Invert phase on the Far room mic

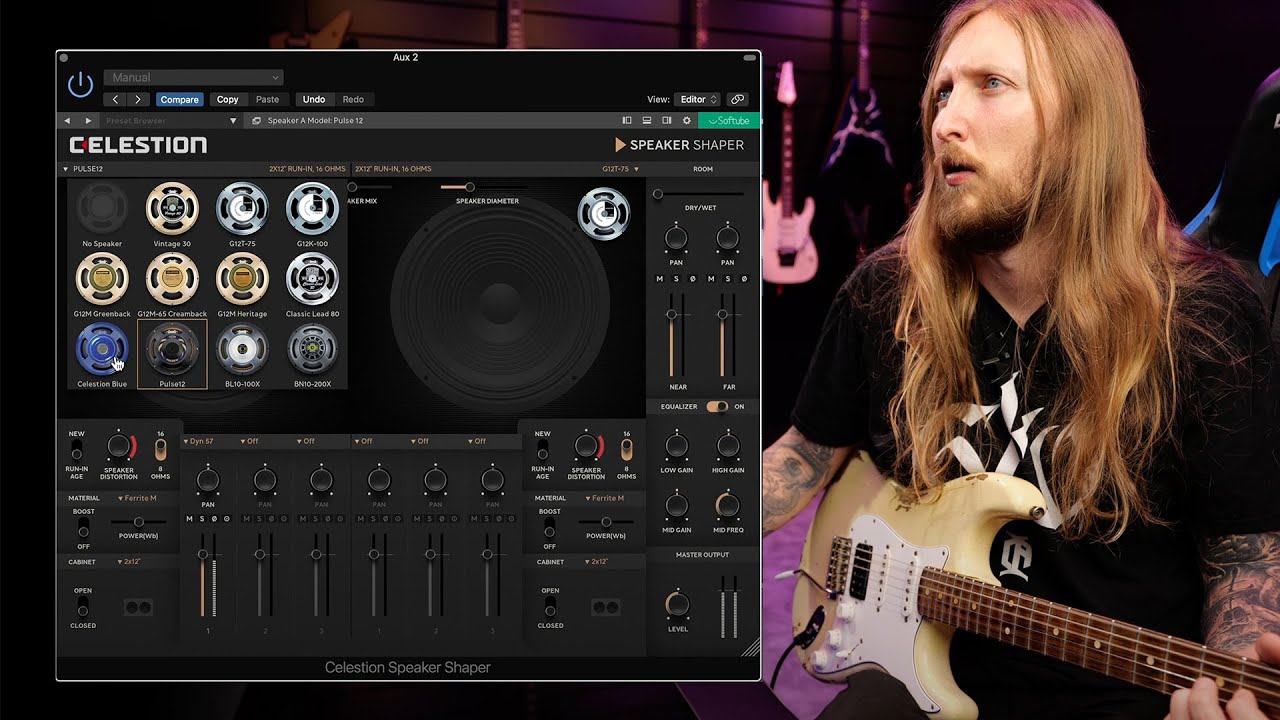coord(744,279)
